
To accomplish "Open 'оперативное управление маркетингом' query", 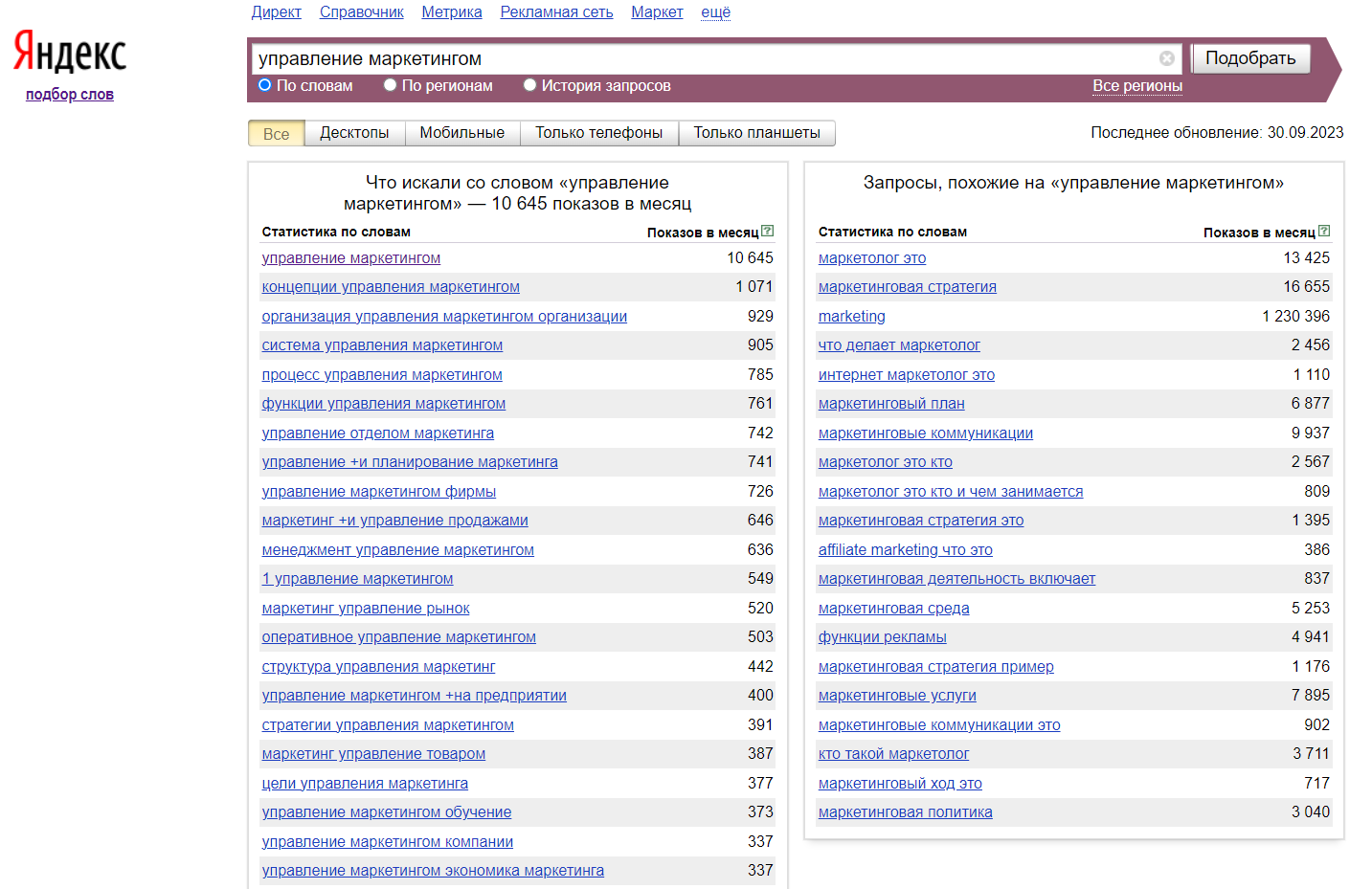I will pyautogui.click(x=399, y=637).
